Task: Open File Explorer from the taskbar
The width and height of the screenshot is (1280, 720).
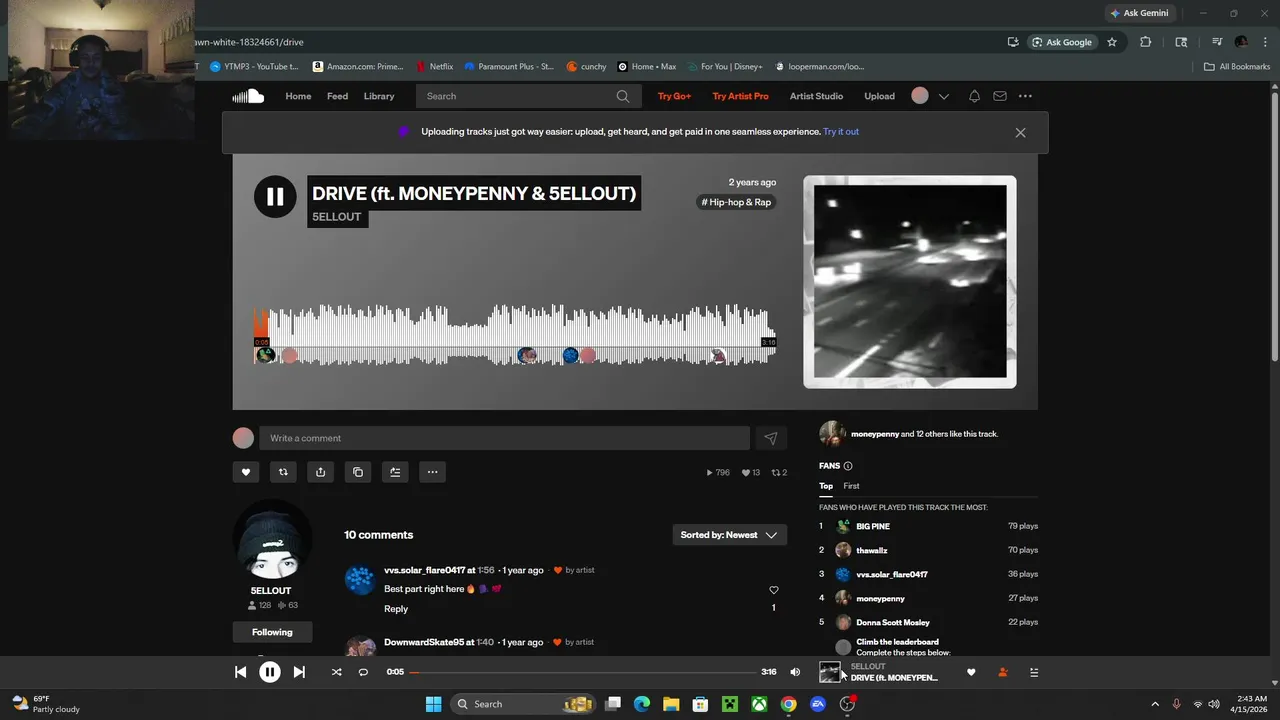Action: 671,704
